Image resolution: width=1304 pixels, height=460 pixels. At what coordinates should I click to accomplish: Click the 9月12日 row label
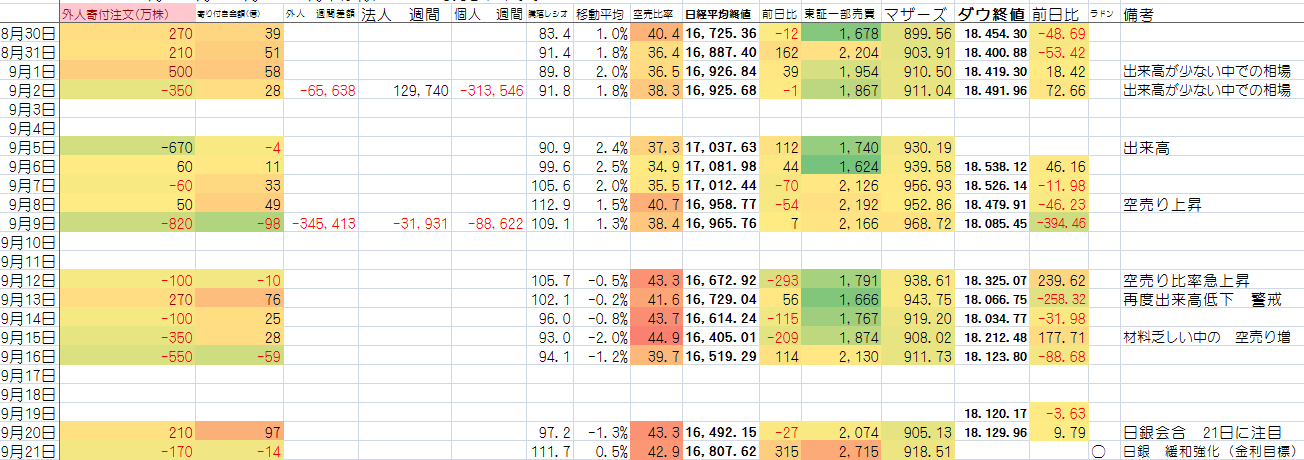tap(29, 280)
